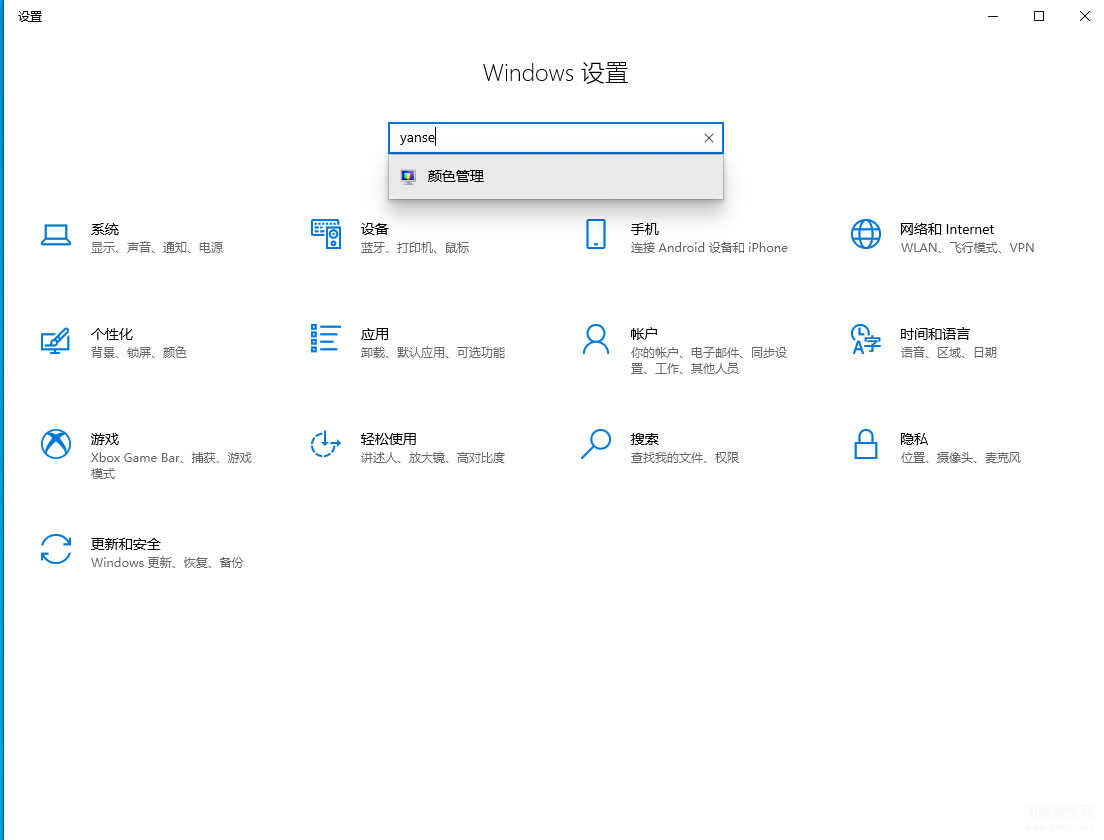Open the 隐私 settings title

tap(914, 439)
